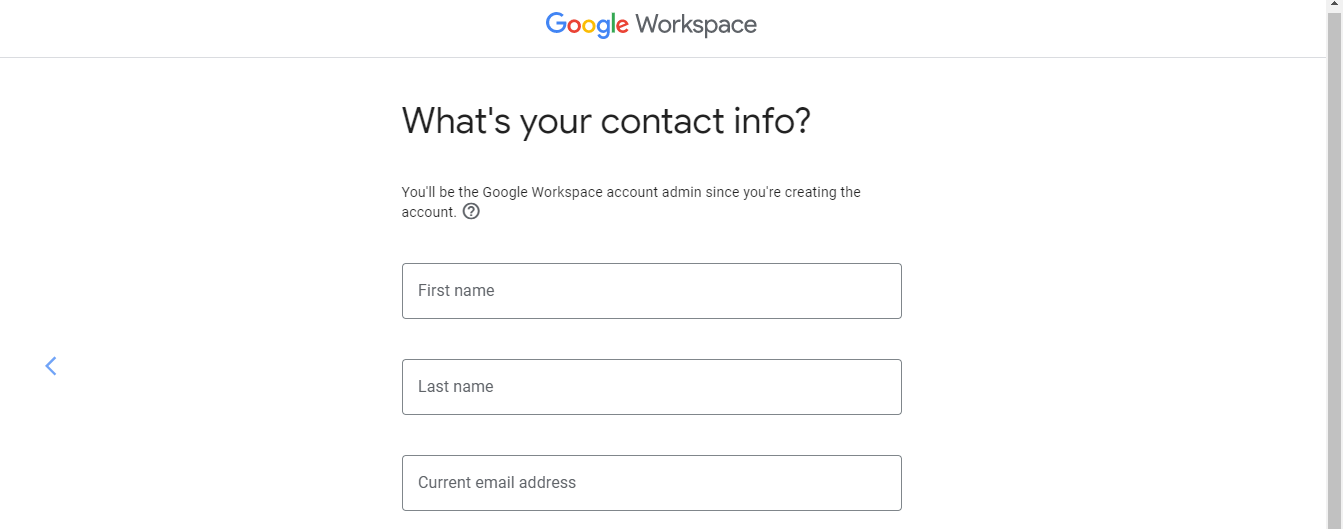Click the Current email address placeholder text
This screenshot has width=1343, height=529.
click(x=497, y=483)
